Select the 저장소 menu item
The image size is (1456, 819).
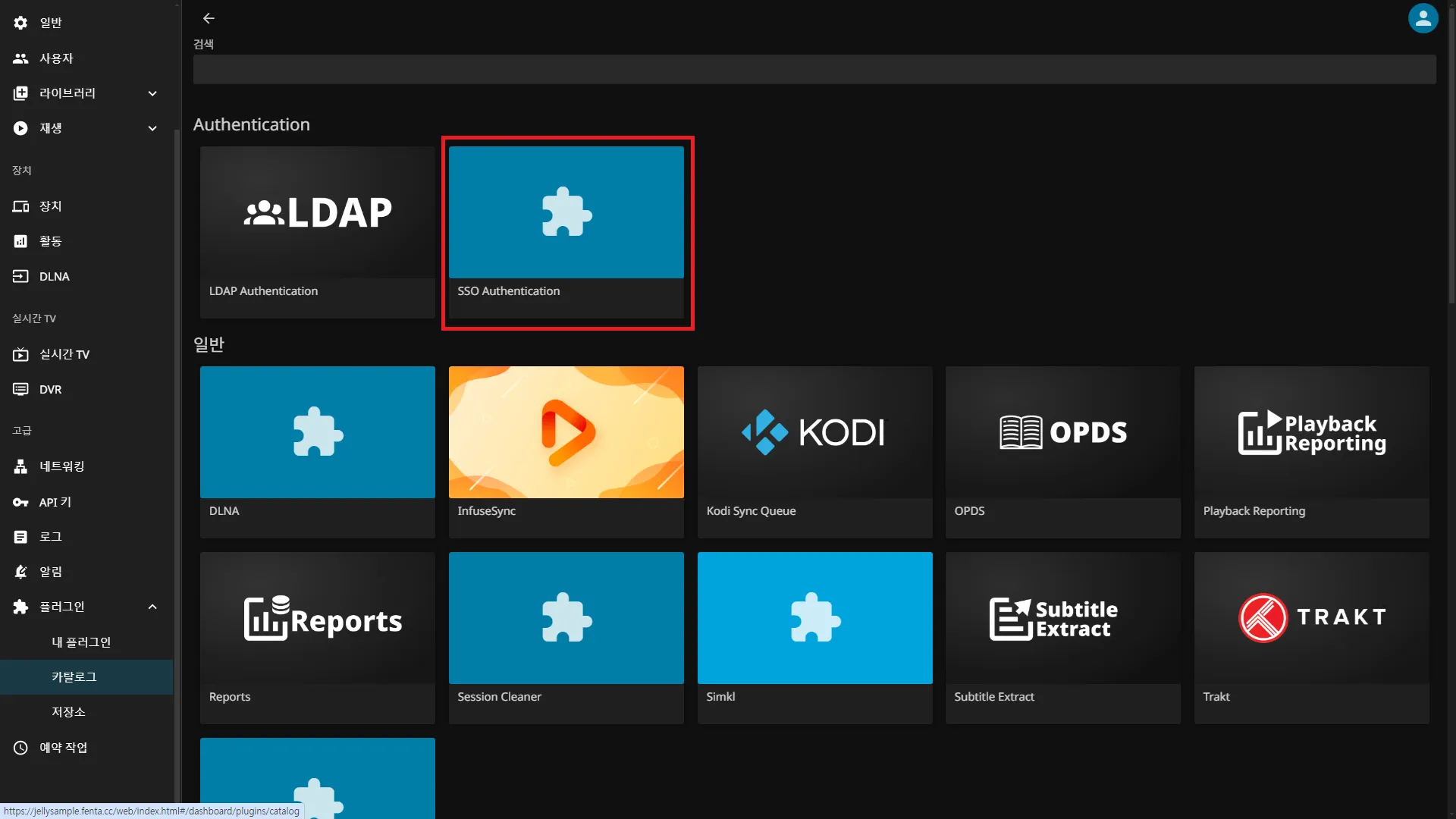(68, 712)
